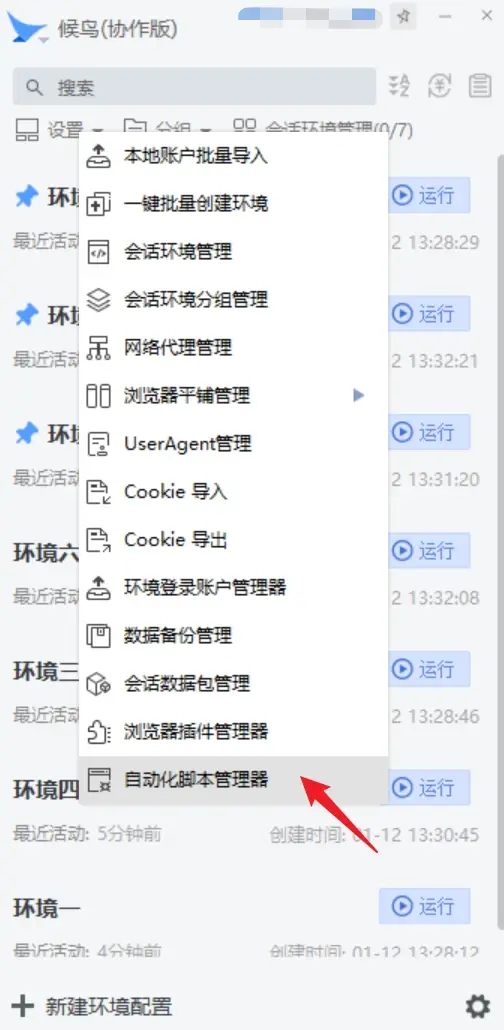
Task: Choose UserAgent管理 from the menu
Action: (233, 443)
